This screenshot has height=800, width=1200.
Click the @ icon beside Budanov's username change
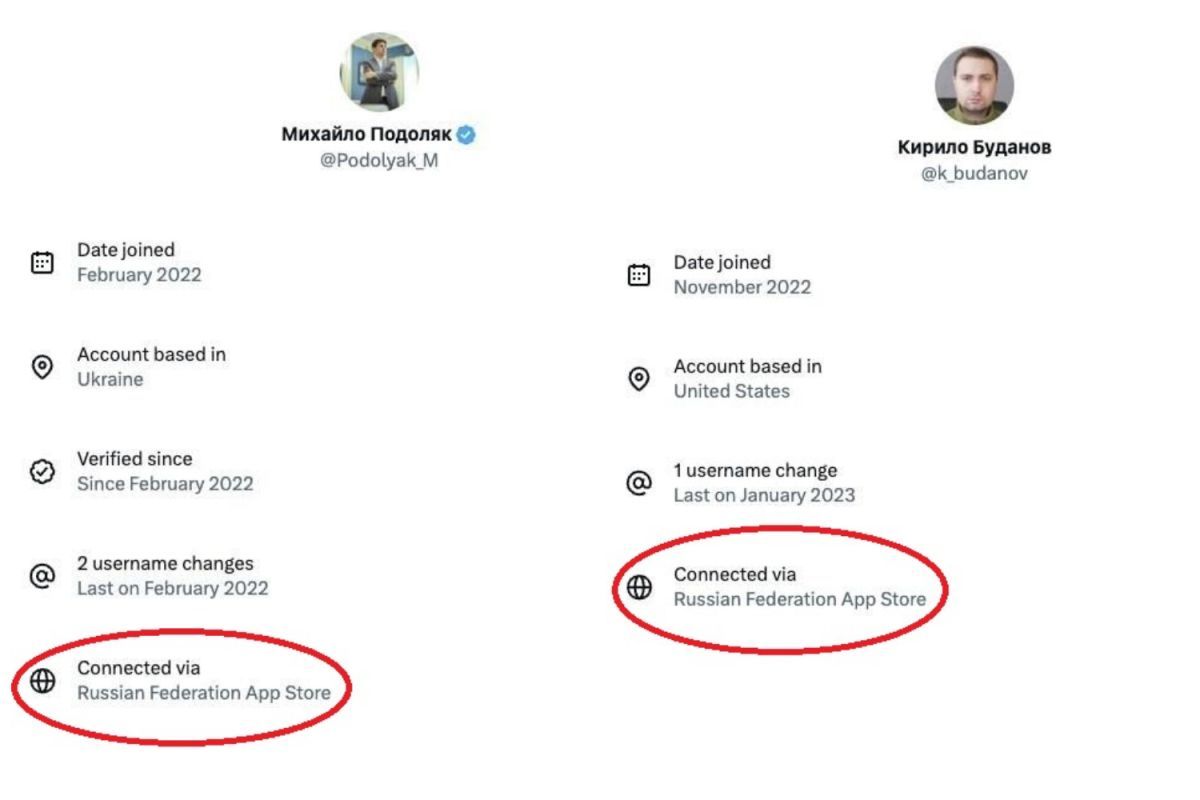tap(639, 484)
